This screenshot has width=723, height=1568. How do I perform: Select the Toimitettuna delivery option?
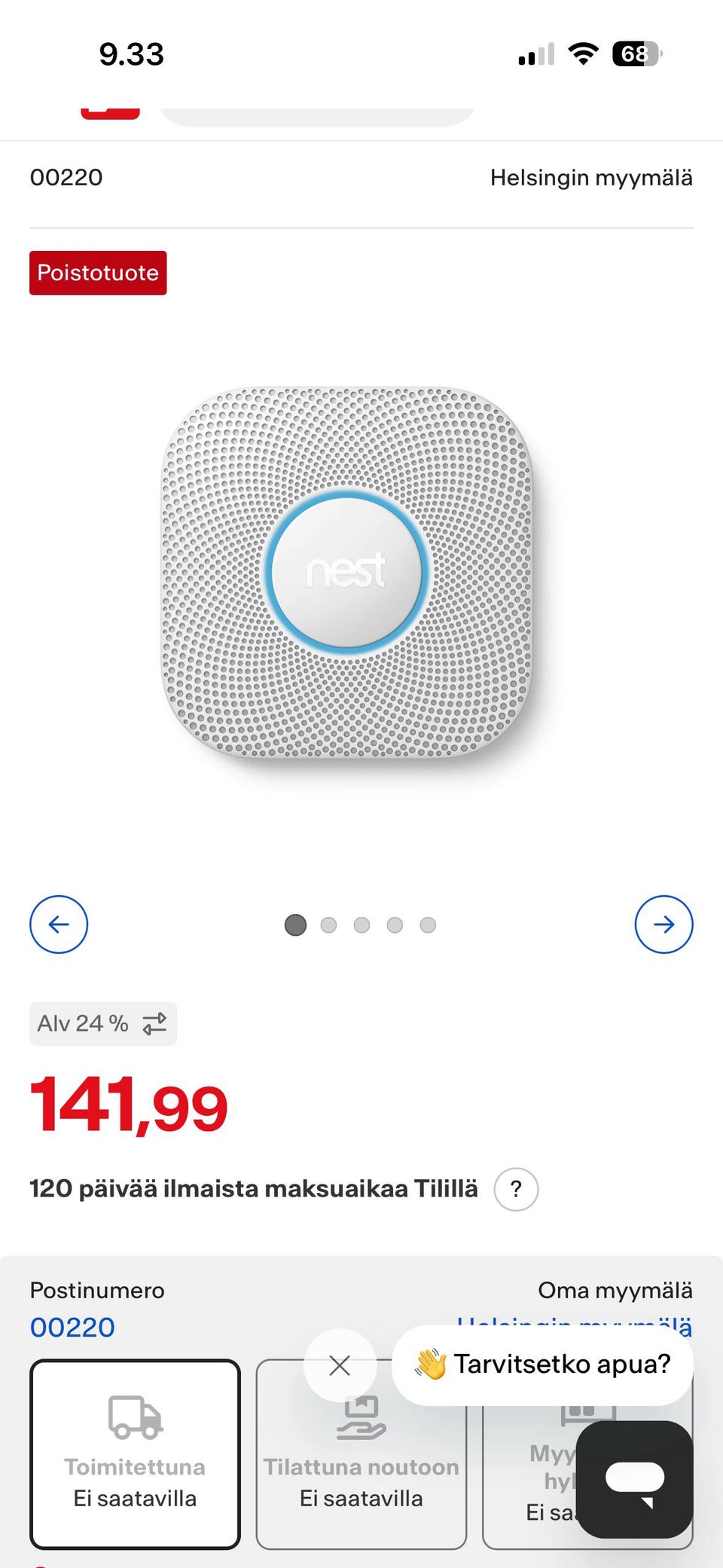135,1454
